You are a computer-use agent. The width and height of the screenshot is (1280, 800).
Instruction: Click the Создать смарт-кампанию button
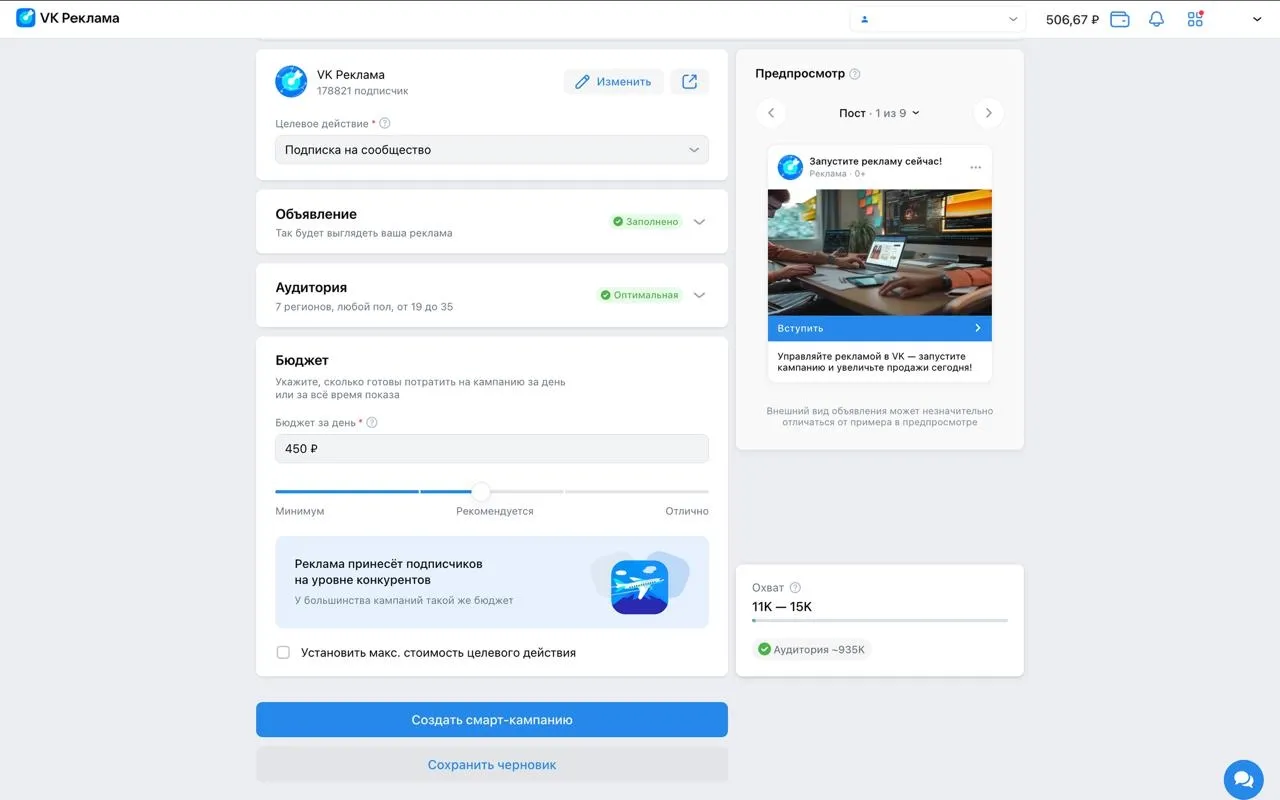click(492, 720)
